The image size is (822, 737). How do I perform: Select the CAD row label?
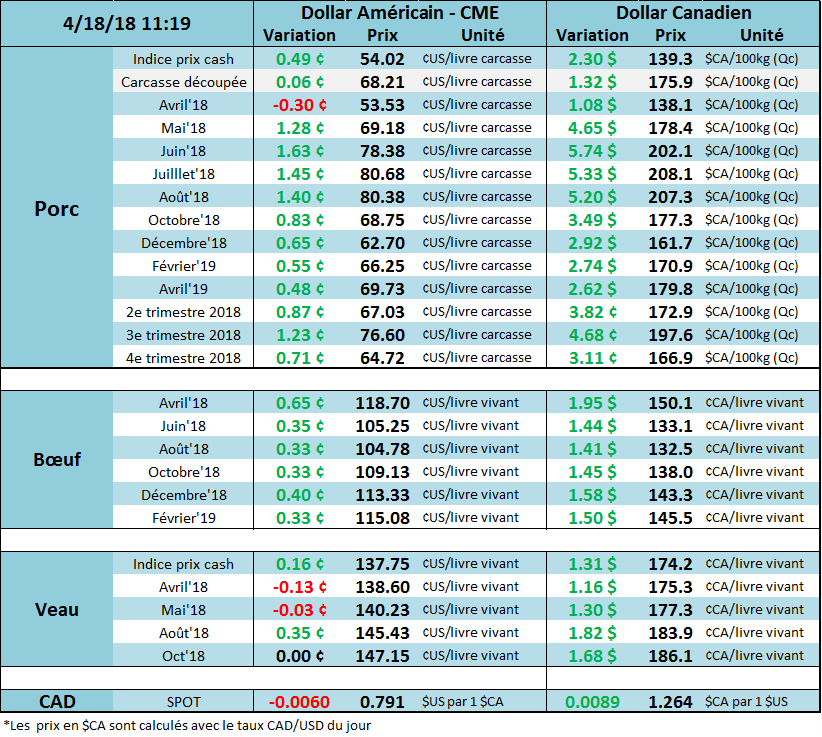click(x=57, y=701)
